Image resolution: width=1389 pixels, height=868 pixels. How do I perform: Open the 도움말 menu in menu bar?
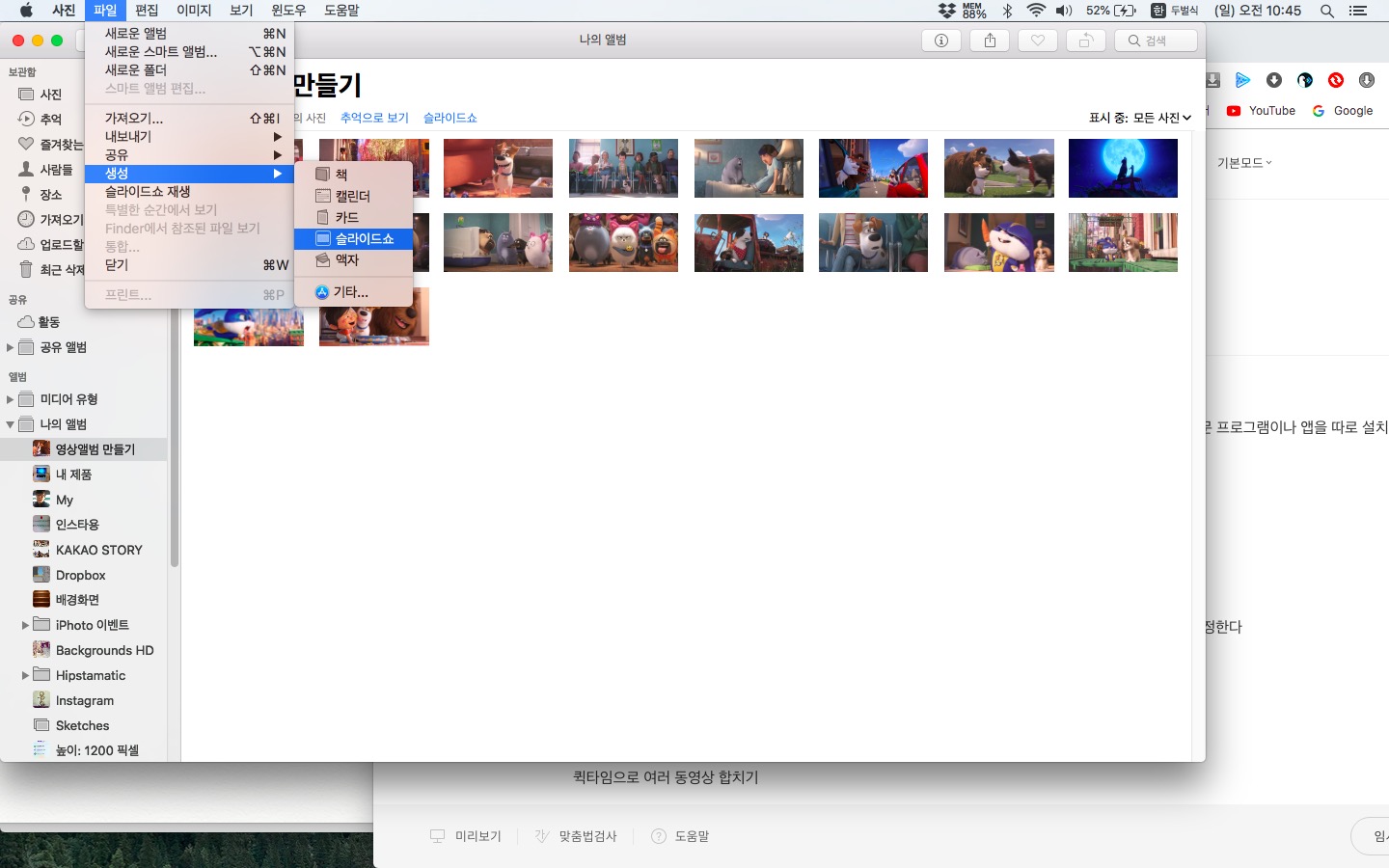[341, 11]
